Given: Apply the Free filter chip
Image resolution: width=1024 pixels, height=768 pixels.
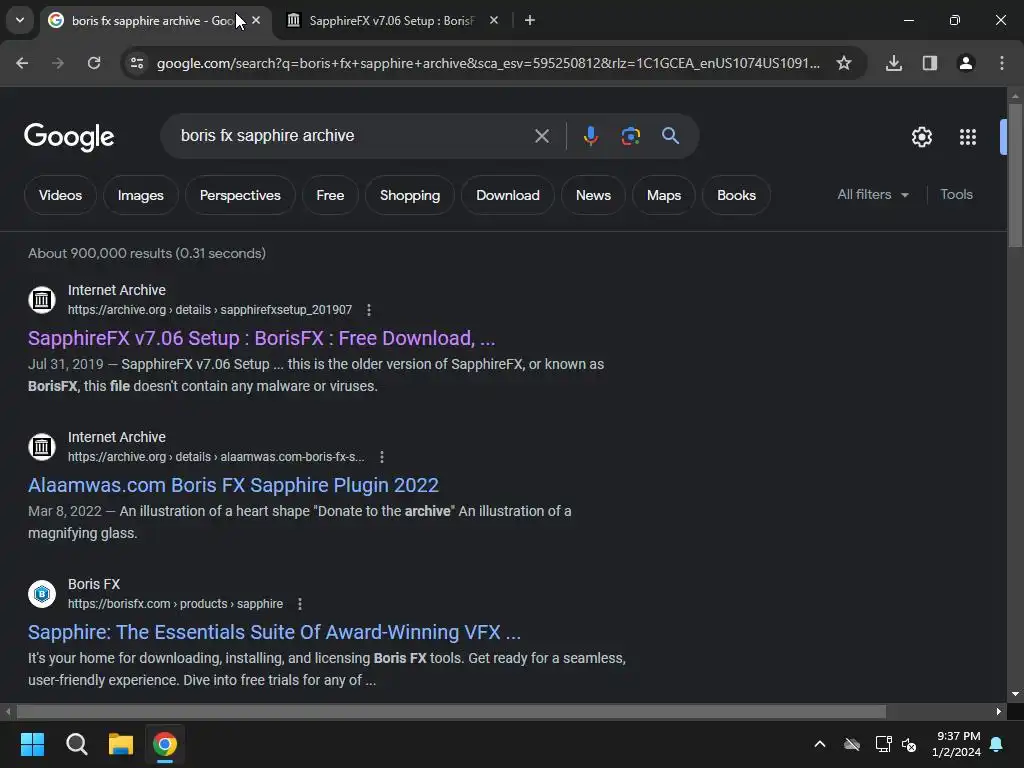Looking at the screenshot, I should tap(330, 195).
